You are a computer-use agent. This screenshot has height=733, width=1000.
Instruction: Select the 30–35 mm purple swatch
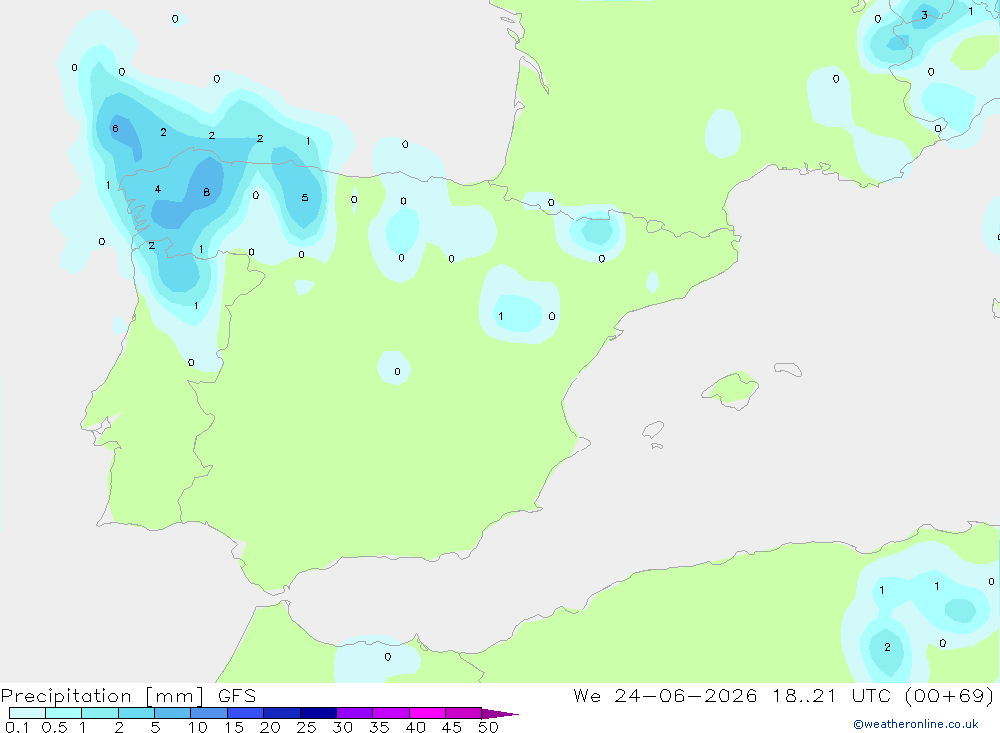click(354, 713)
